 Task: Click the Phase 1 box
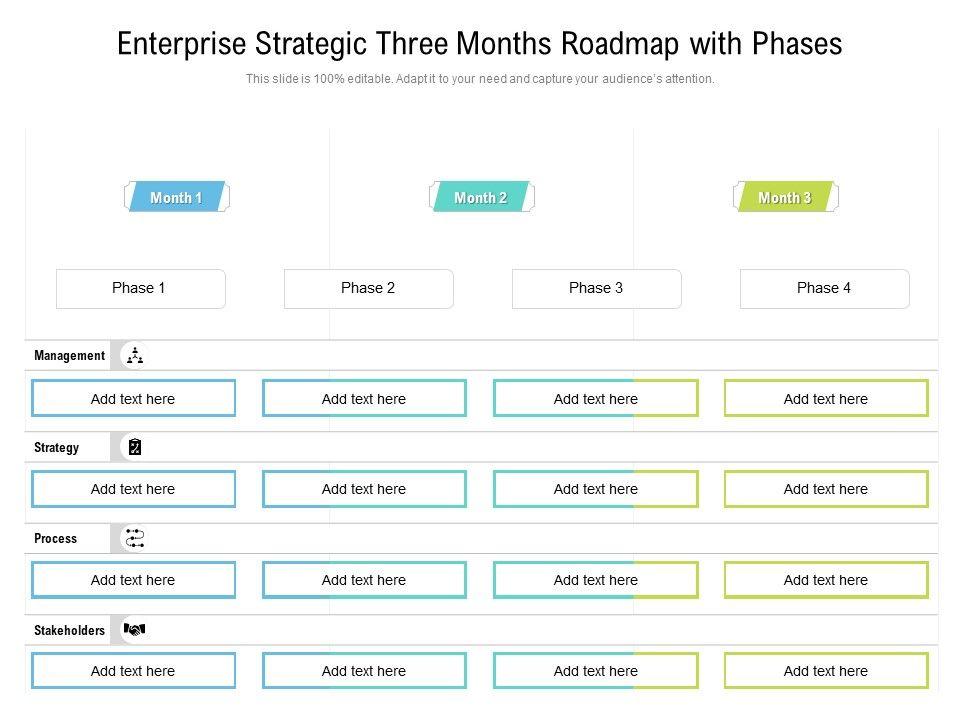coord(140,288)
